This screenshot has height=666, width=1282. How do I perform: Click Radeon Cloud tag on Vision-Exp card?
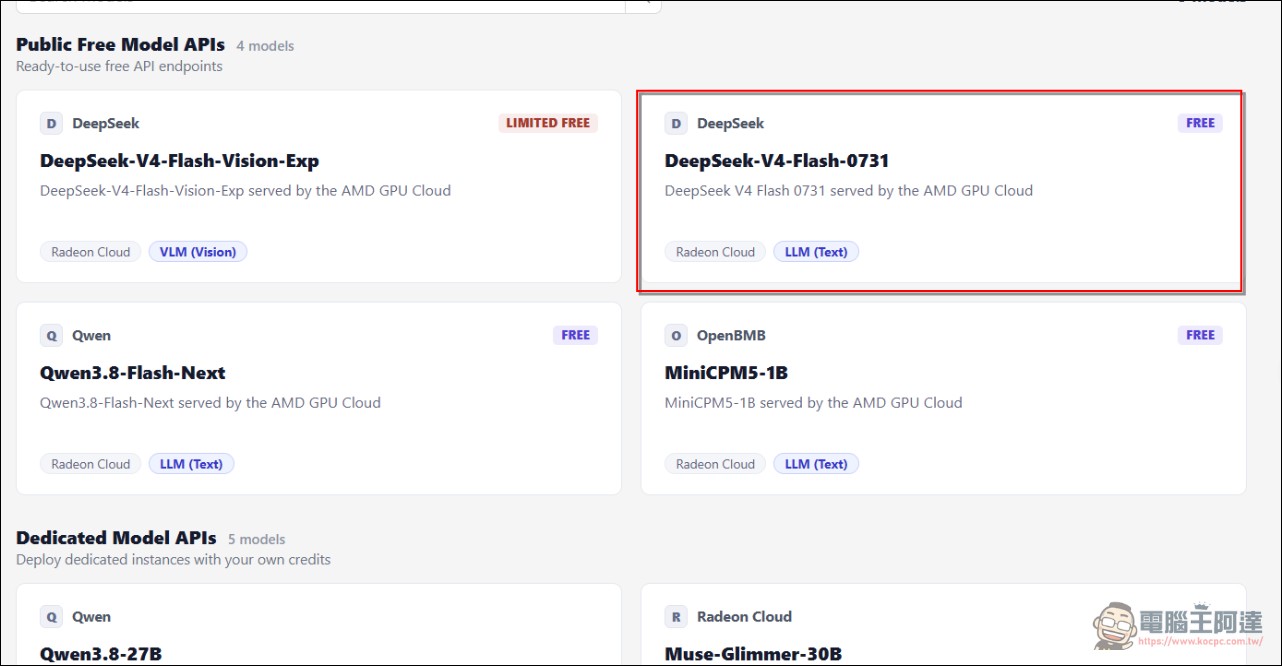coord(91,252)
